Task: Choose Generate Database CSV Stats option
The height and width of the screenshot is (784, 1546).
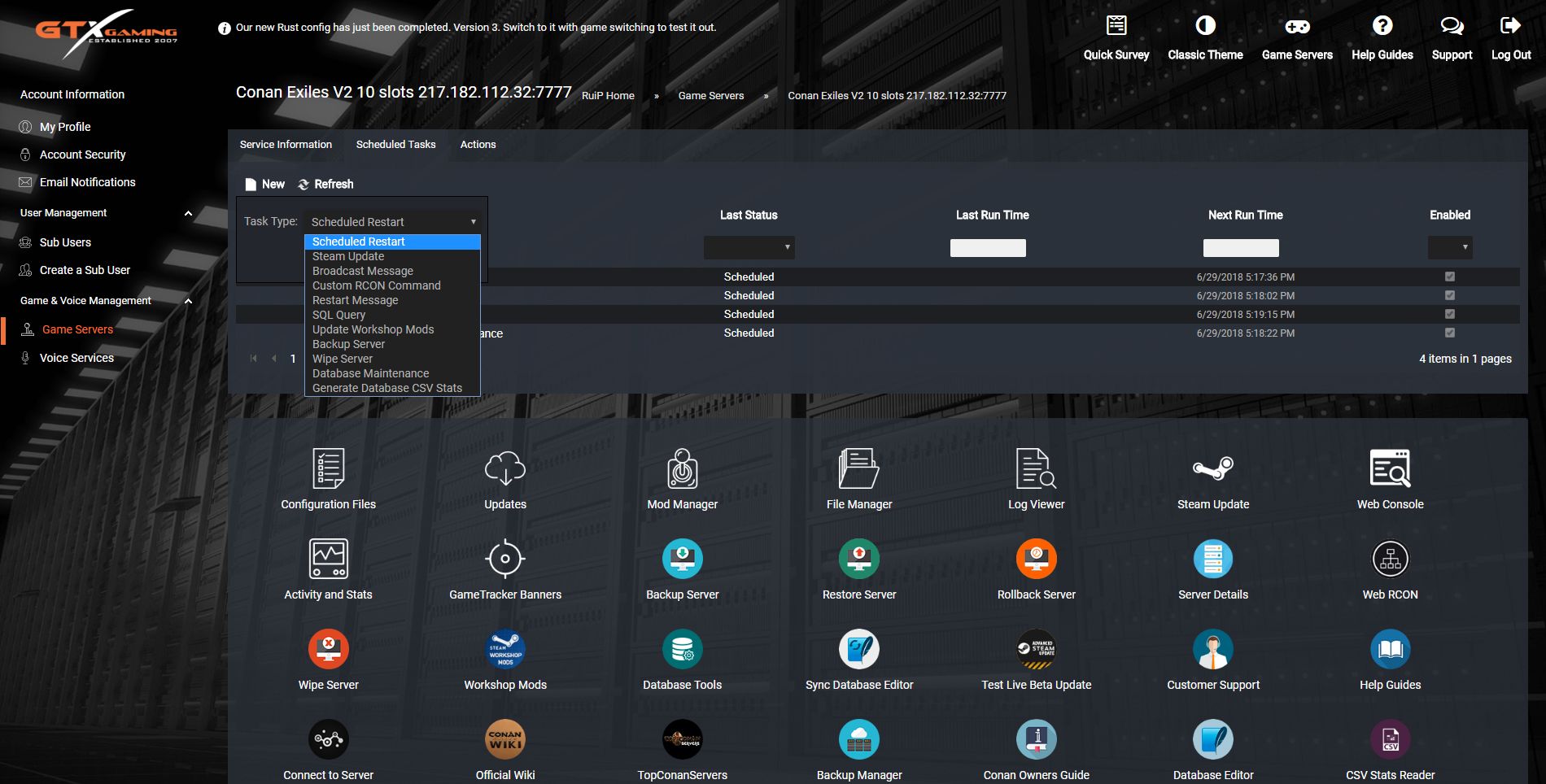Action: pos(392,388)
